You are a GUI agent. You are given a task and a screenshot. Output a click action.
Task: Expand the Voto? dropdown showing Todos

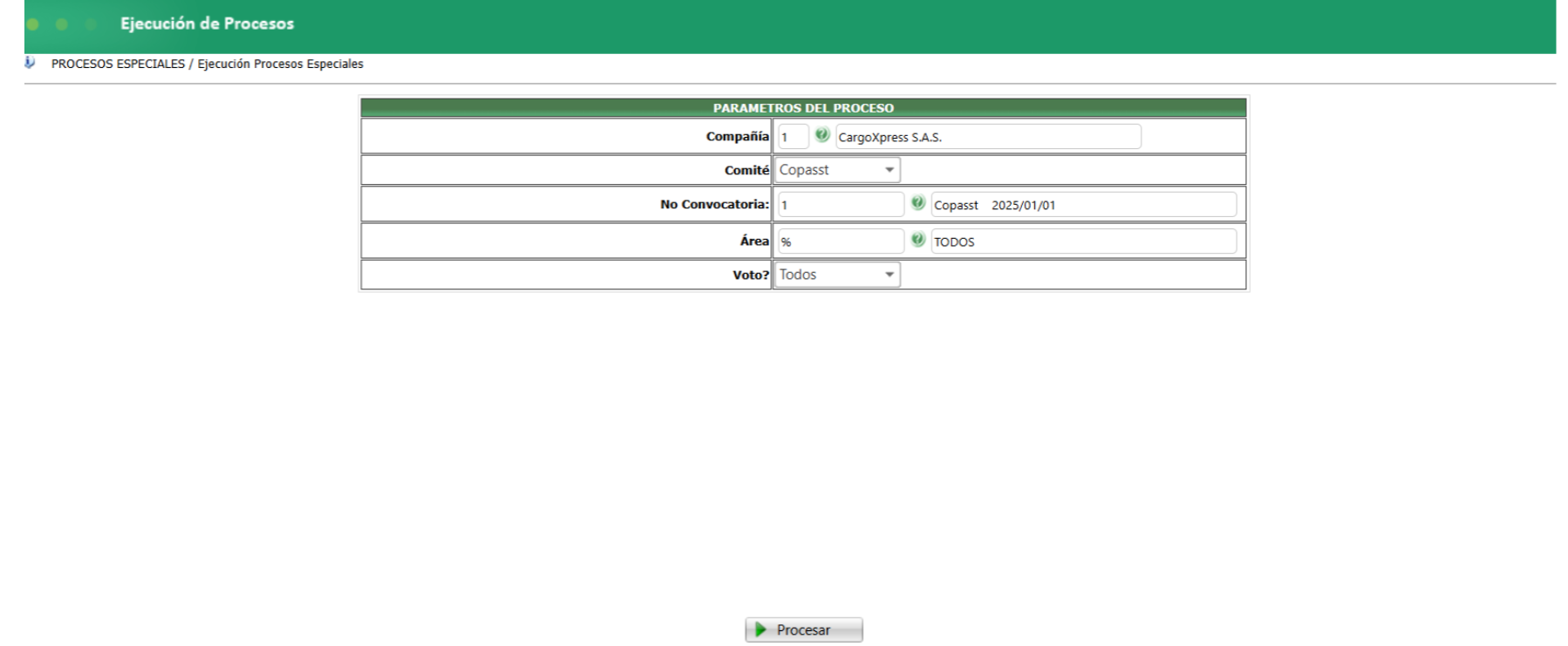click(837, 275)
